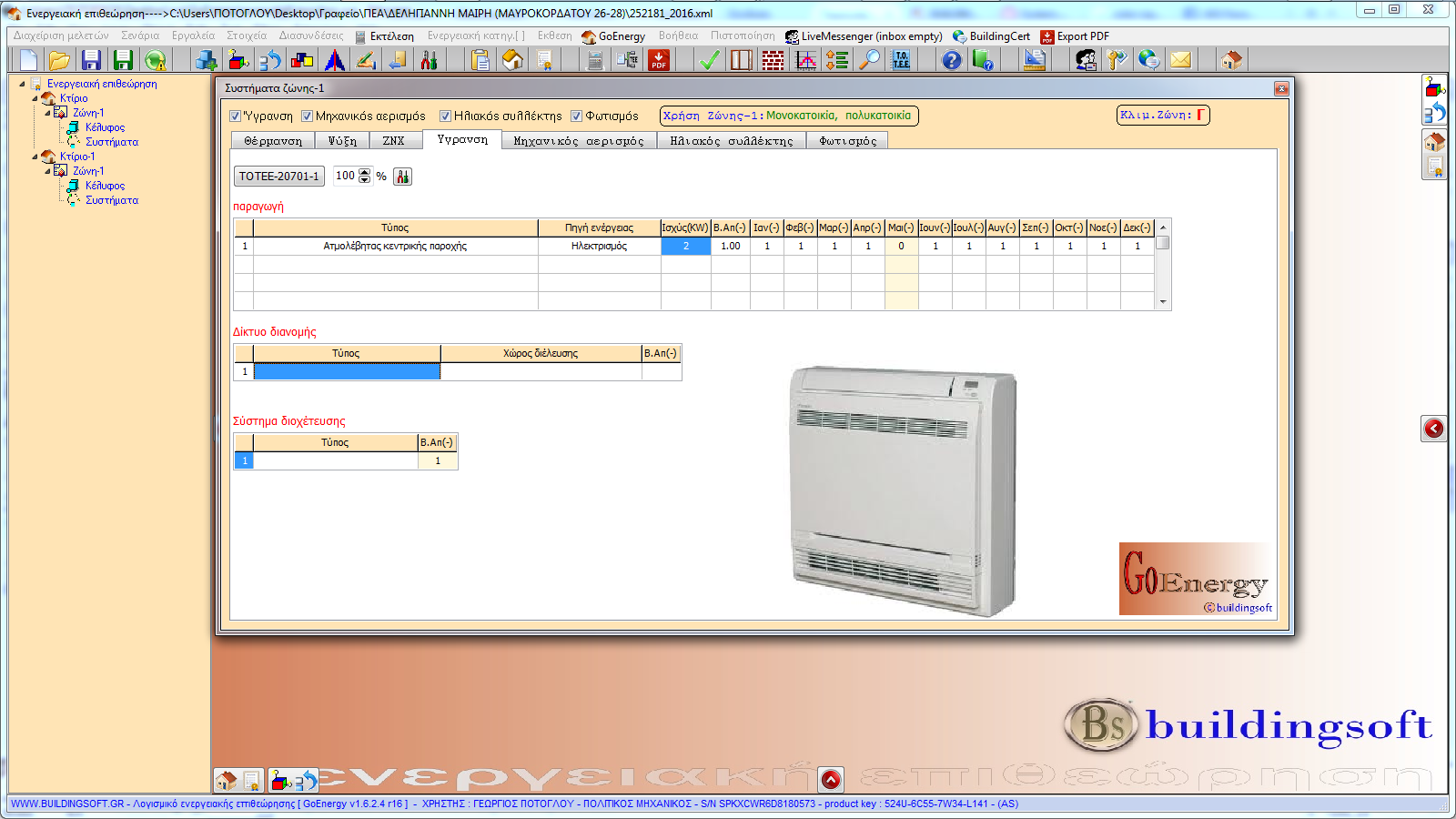The height and width of the screenshot is (819, 1456).
Task: Collapse the Κτίριο-1 tree node
Action: [x=35, y=157]
